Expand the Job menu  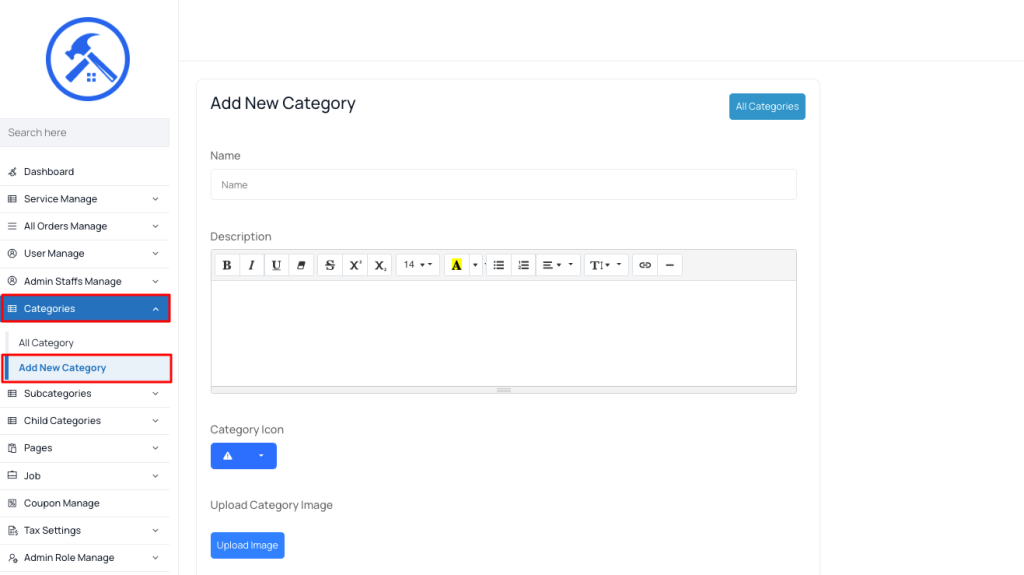pyautogui.click(x=85, y=476)
